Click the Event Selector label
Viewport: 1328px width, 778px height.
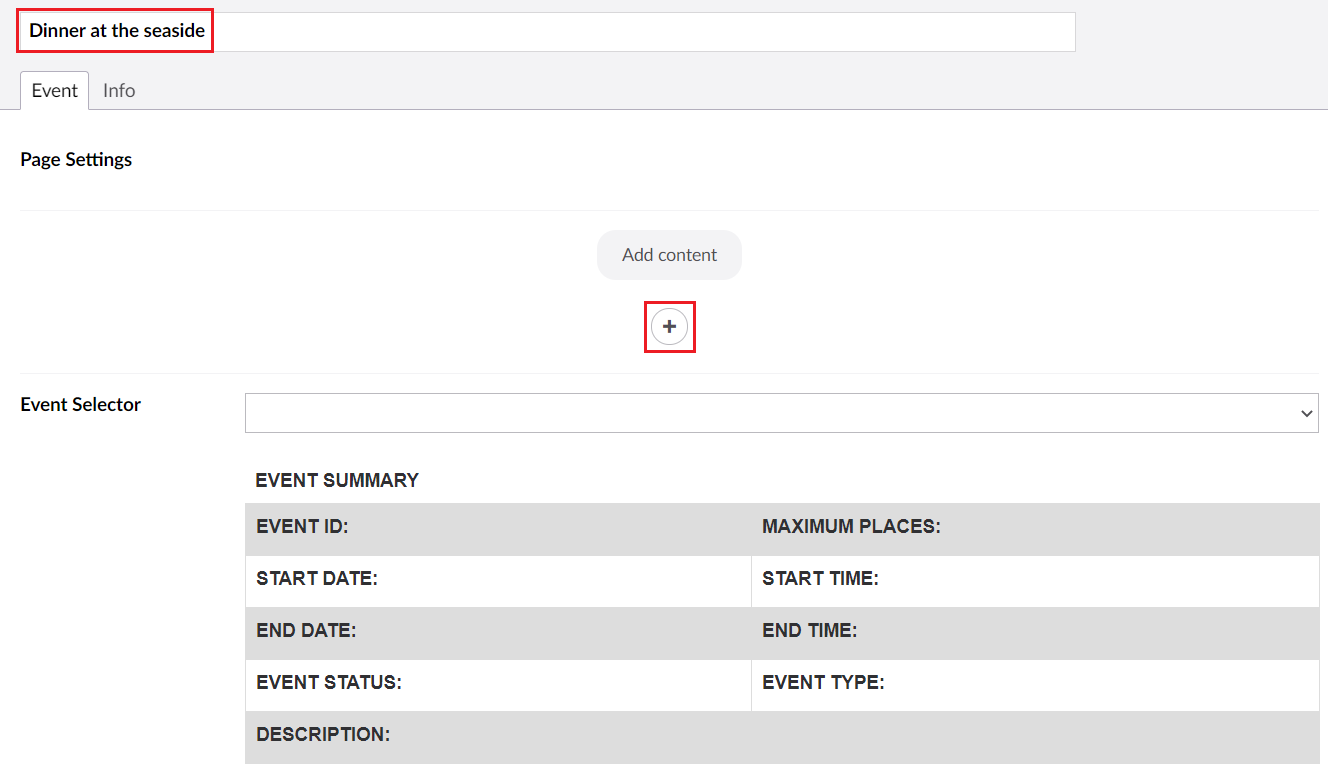pyautogui.click(x=81, y=405)
